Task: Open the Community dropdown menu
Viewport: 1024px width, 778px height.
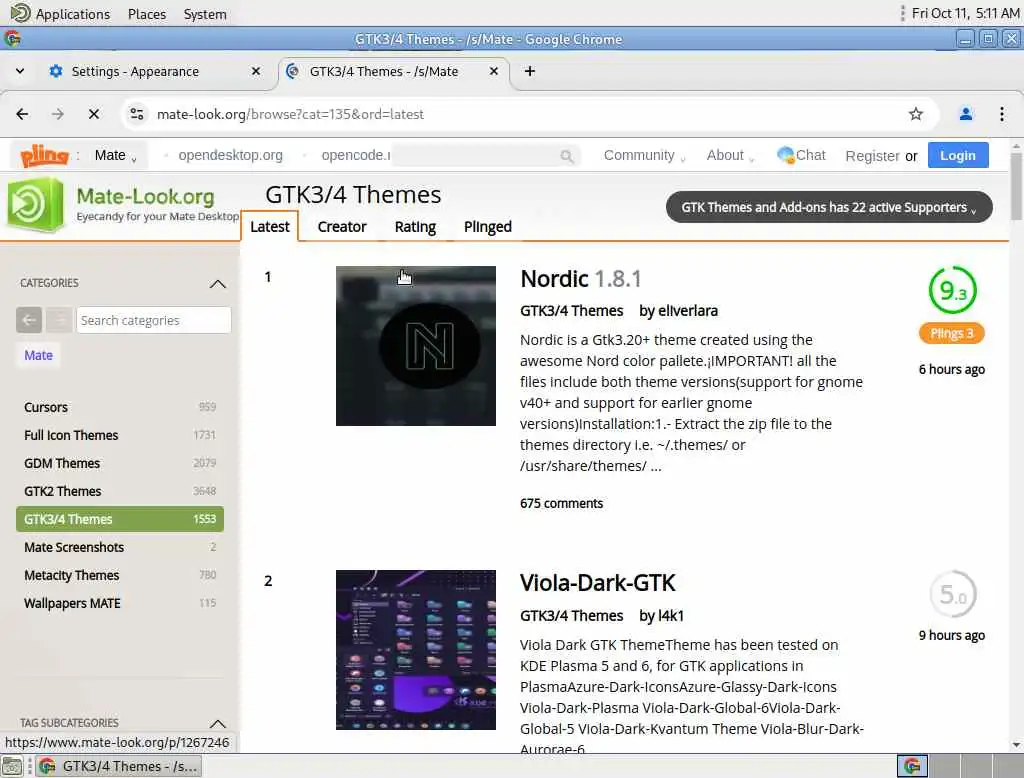Action: [644, 155]
